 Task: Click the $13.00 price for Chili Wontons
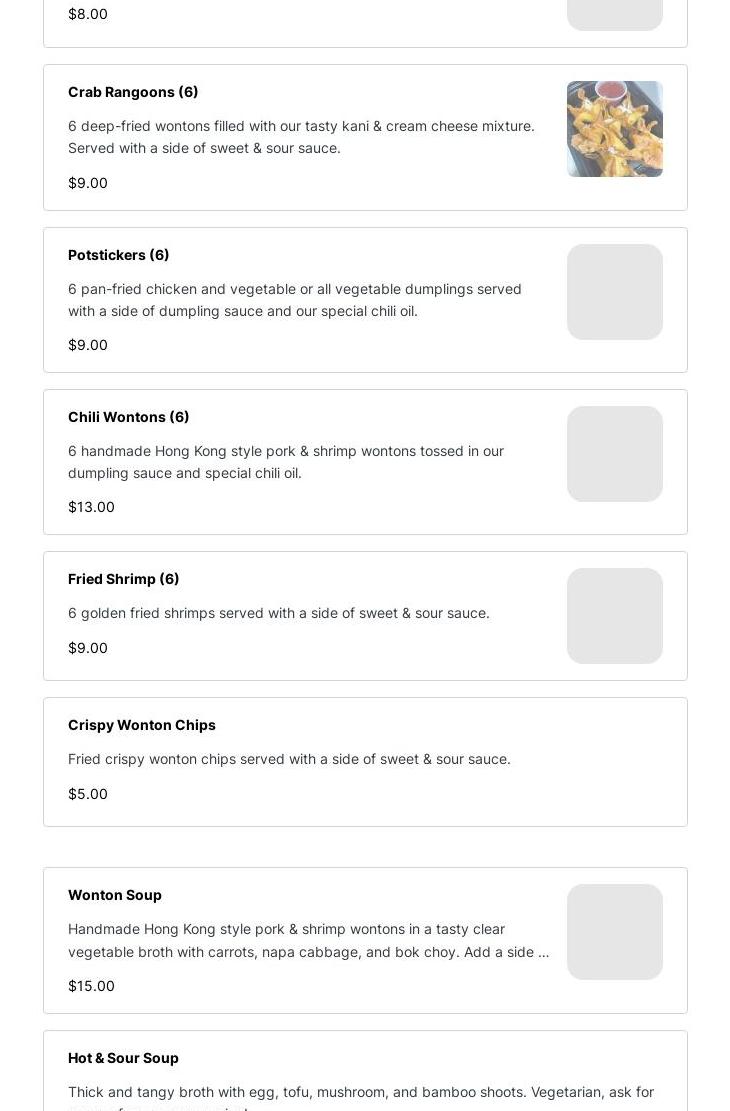pyautogui.click(x=91, y=507)
